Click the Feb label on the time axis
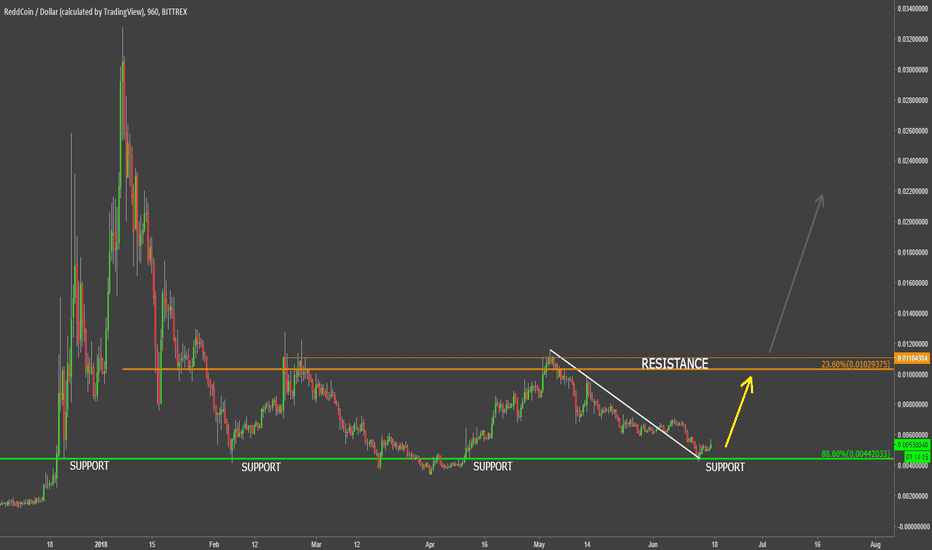The image size is (932, 550). tap(214, 544)
